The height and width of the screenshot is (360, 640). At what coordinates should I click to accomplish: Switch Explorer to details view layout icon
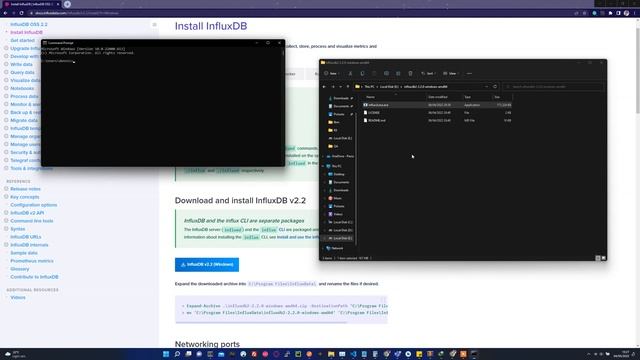598,258
